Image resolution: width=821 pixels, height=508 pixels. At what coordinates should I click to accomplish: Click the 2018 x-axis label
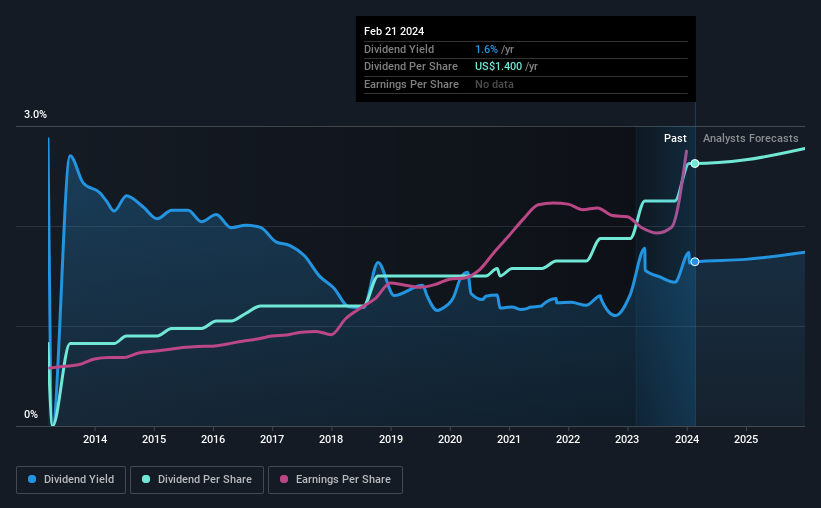pyautogui.click(x=331, y=439)
